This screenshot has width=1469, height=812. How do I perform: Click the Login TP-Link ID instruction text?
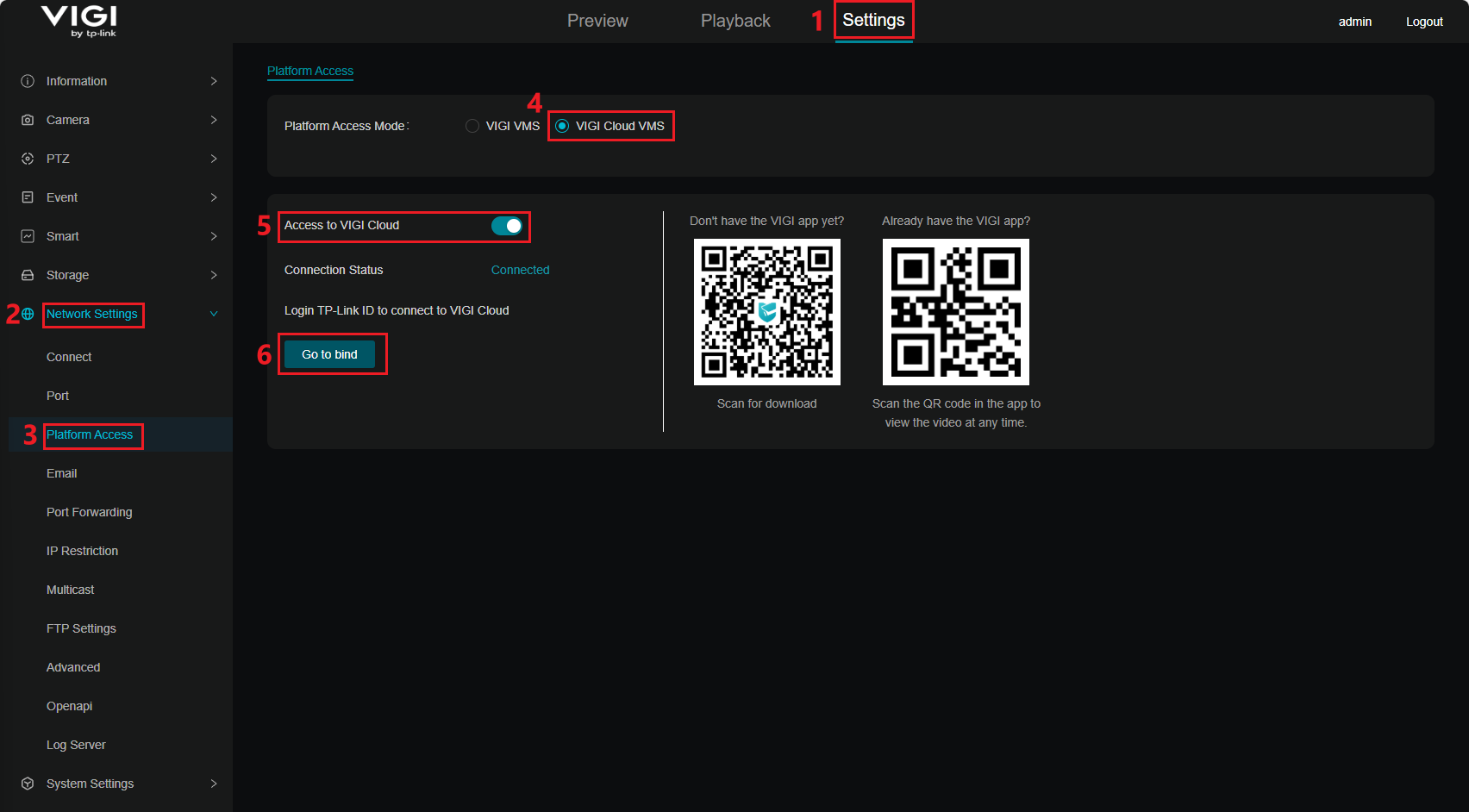(x=397, y=310)
